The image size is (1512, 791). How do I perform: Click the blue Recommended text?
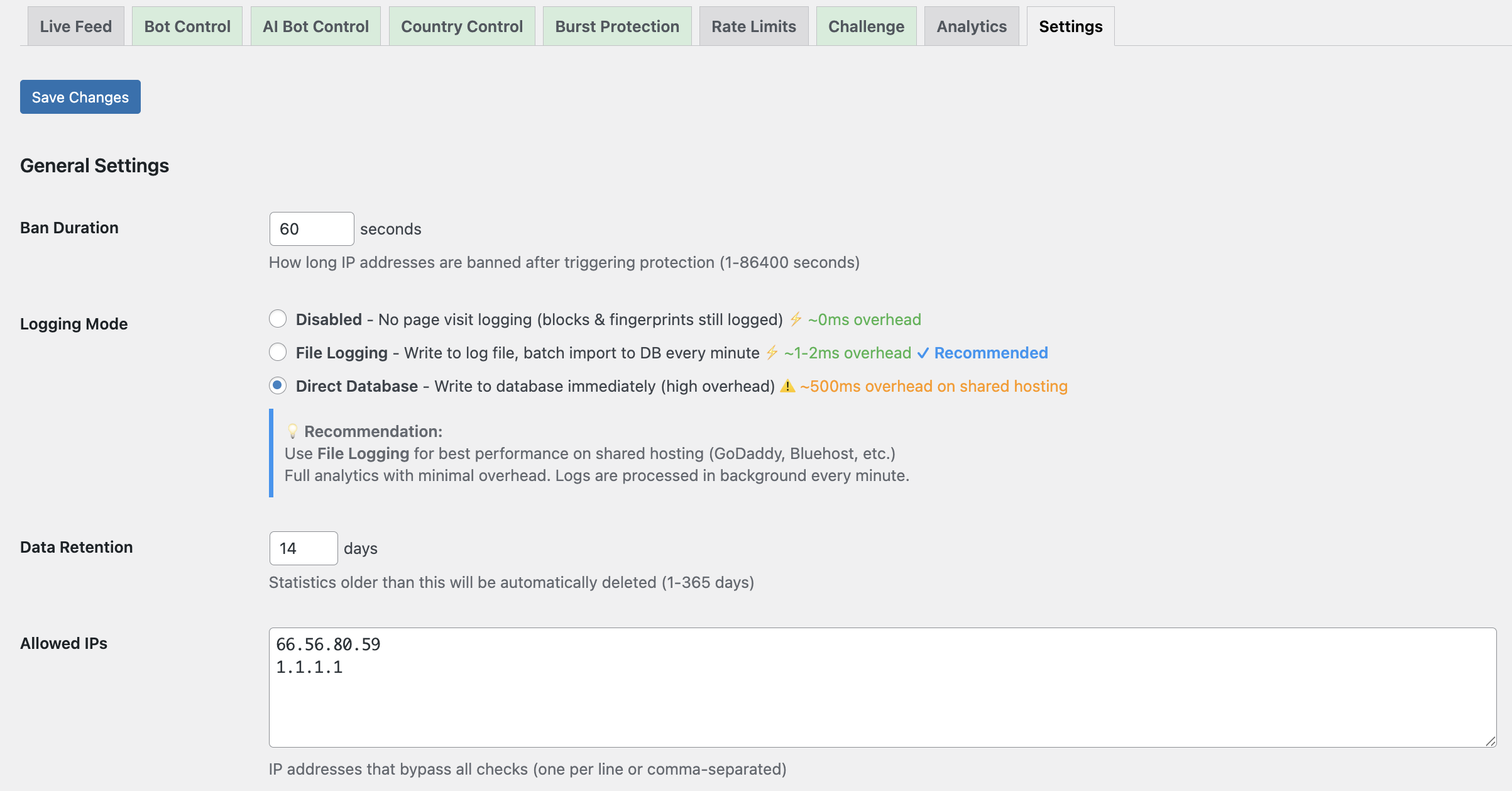[991, 353]
